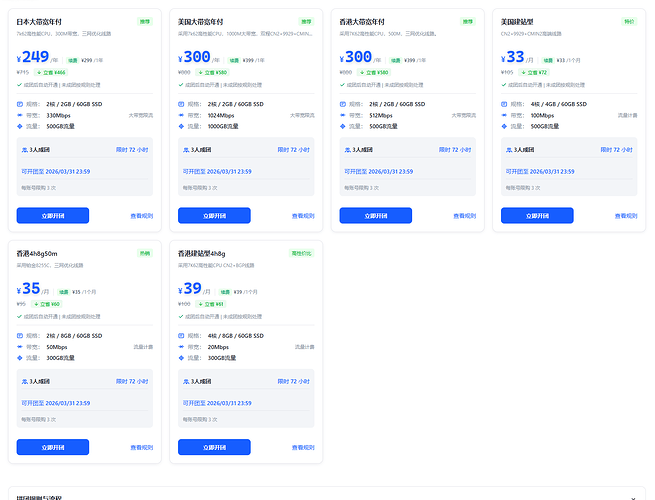This screenshot has width=655, height=500.
Task: Click 推荐 badge on 日本大带宽年付 card
Action: tap(145, 22)
